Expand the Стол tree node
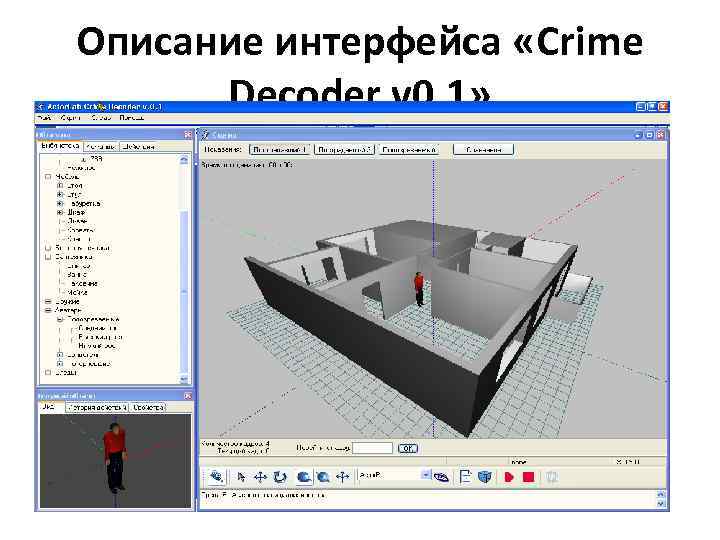Screen dimensions: 720x540 tap(60, 186)
